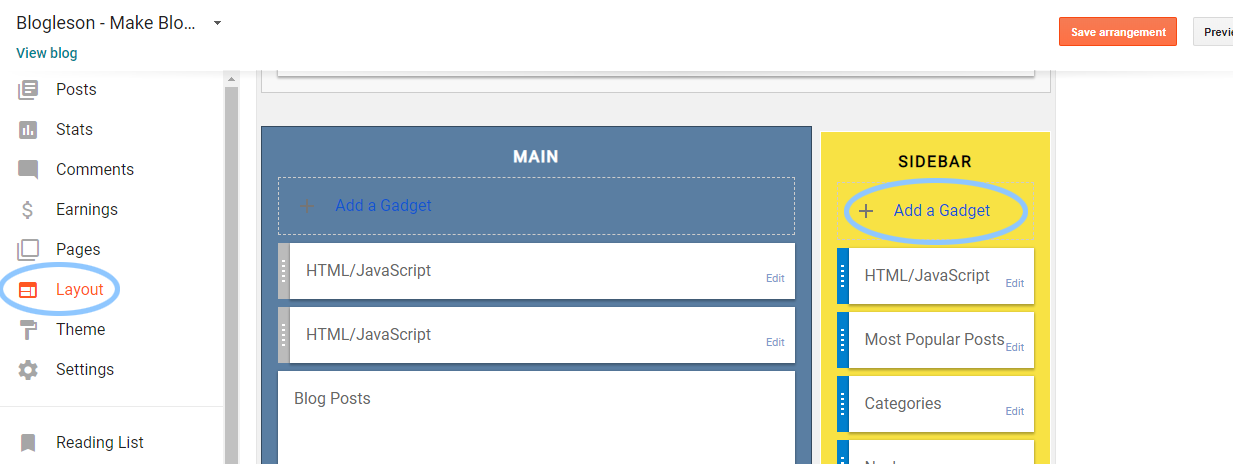Click the Posts icon in sidebar
The width and height of the screenshot is (1233, 464).
pos(28,90)
